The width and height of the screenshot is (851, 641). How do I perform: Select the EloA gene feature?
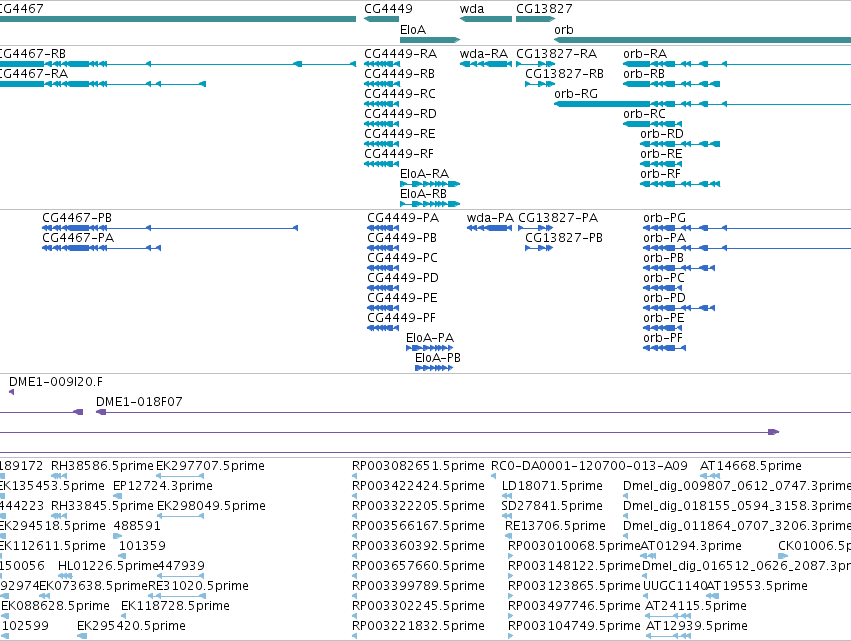pos(430,40)
